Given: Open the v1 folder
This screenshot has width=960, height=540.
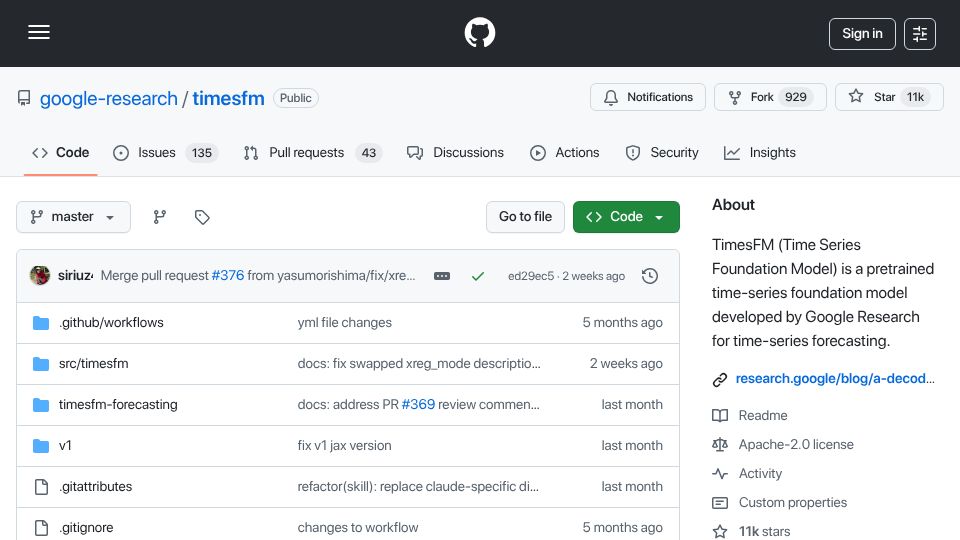Looking at the screenshot, I should pos(65,446).
